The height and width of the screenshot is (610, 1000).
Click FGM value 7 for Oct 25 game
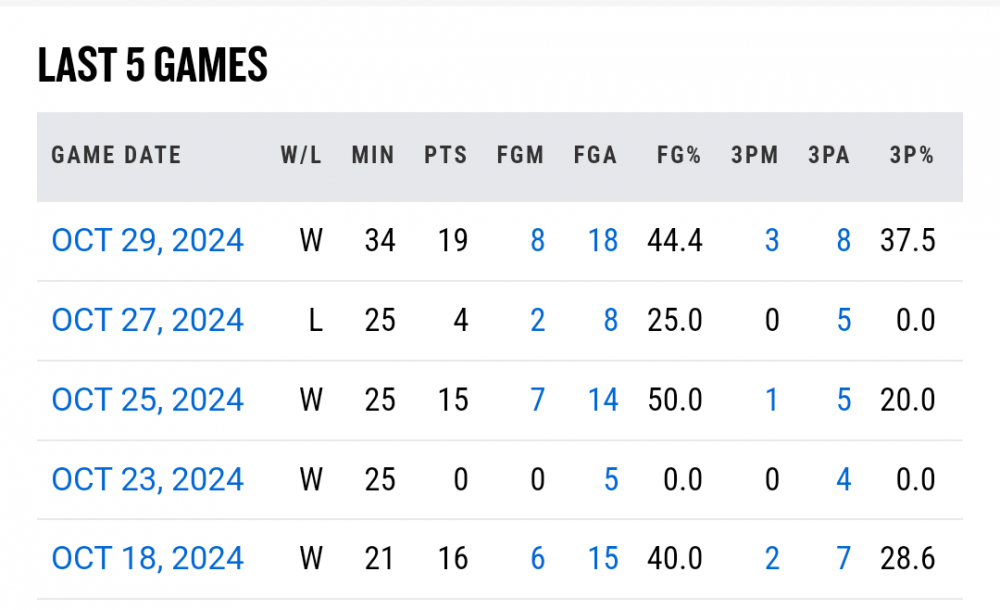point(537,400)
